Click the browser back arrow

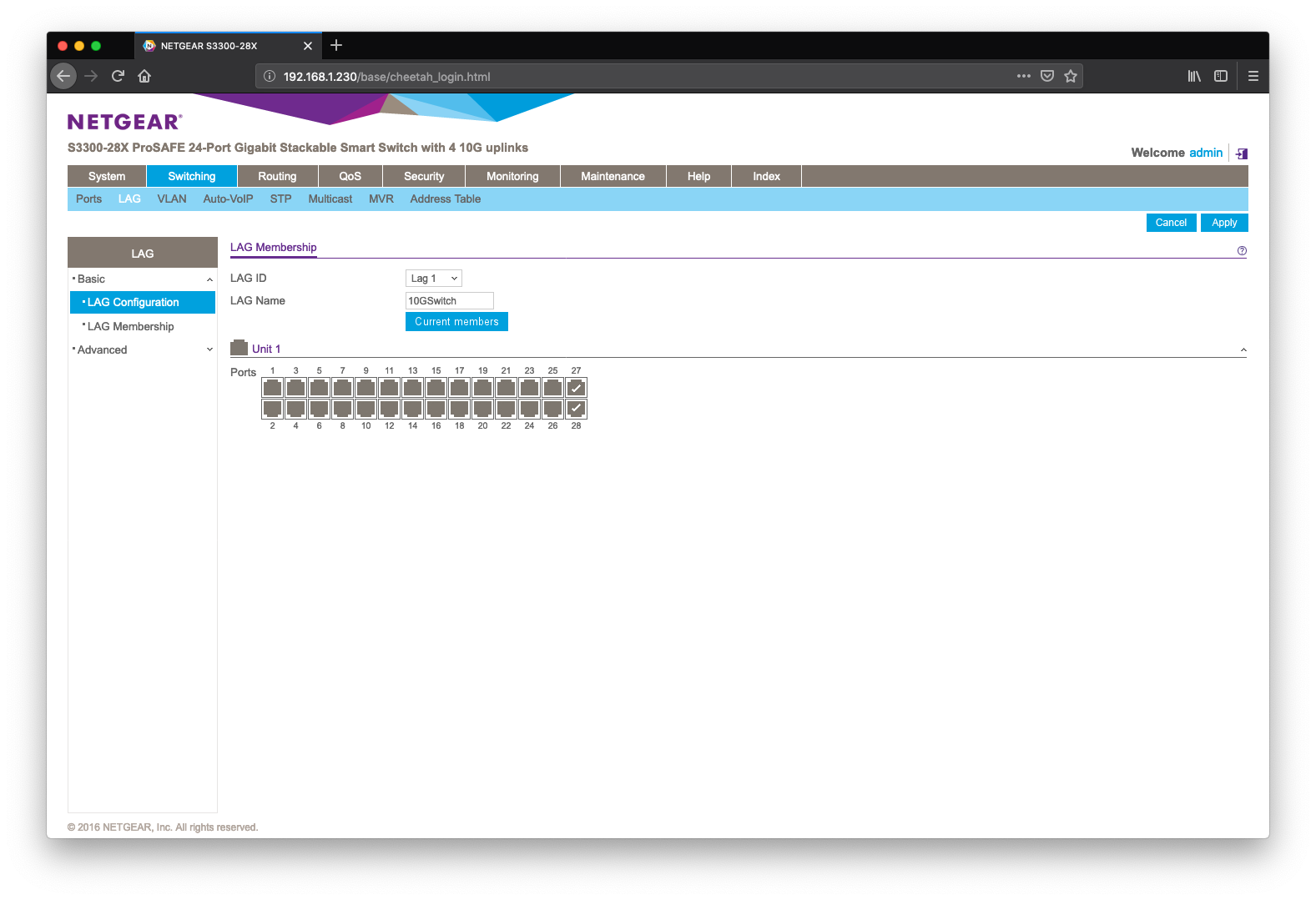click(63, 76)
